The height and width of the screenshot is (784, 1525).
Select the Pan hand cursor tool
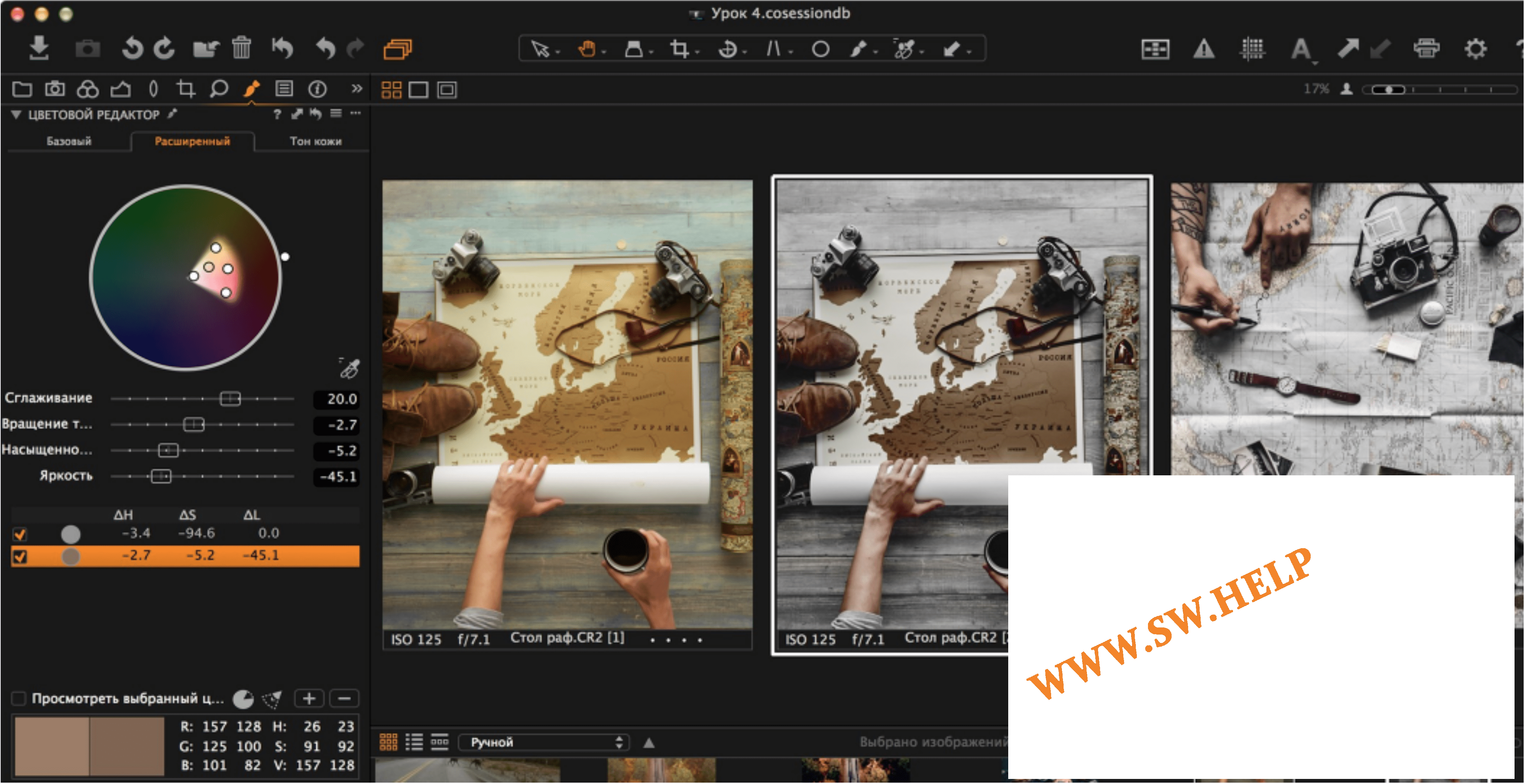[x=587, y=49]
